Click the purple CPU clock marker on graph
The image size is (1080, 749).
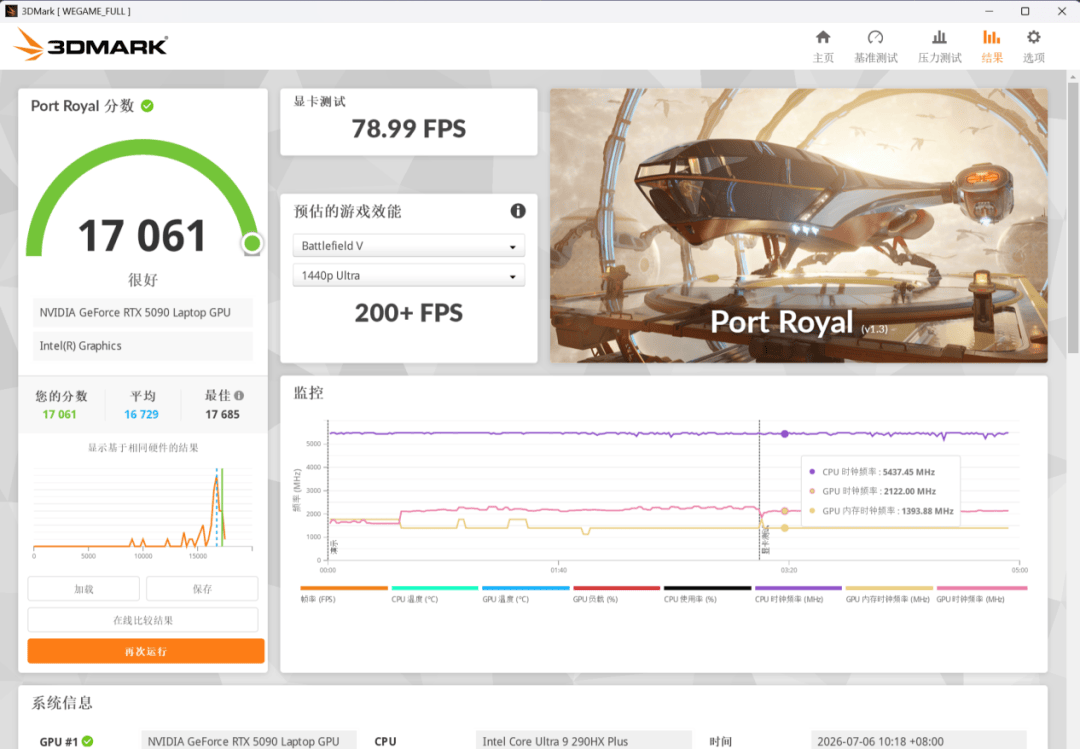[785, 433]
